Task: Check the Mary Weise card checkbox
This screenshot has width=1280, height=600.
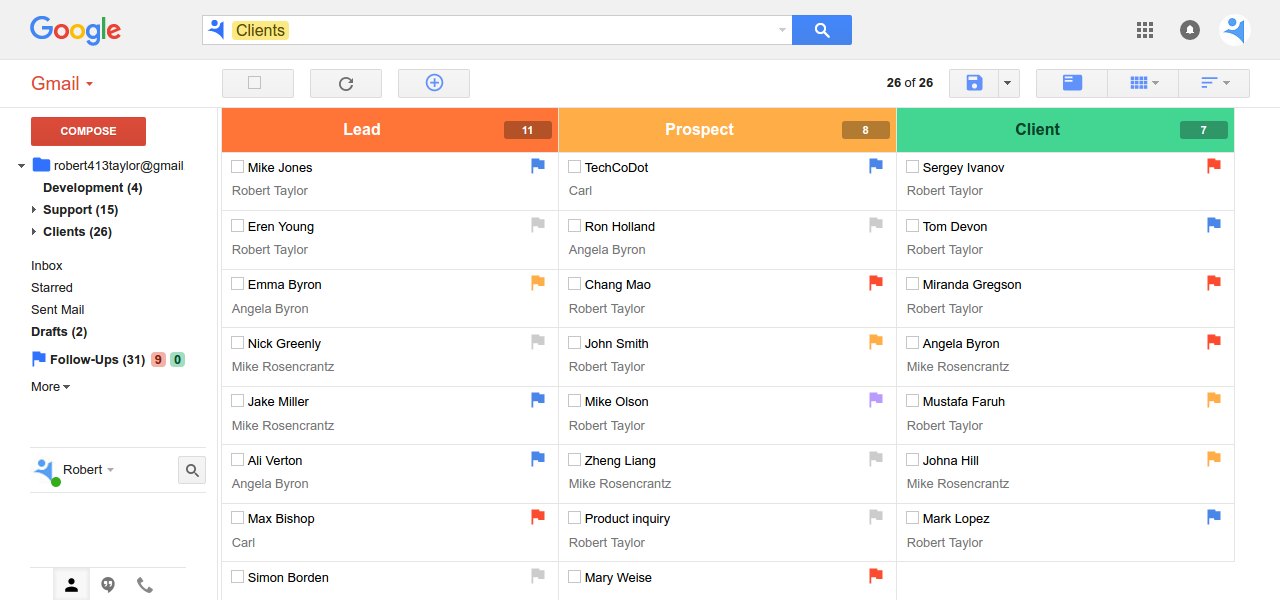Action: [575, 577]
